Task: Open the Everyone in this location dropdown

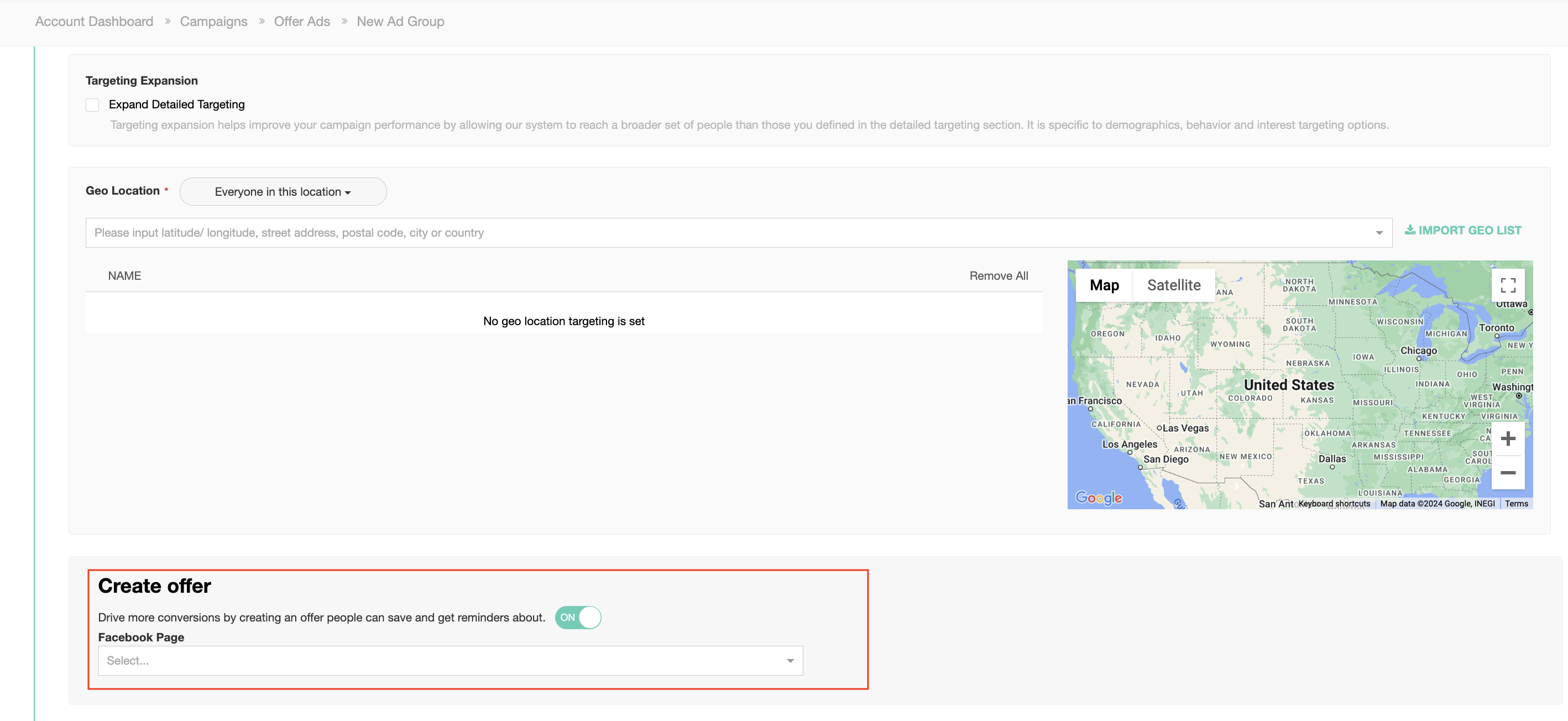Action: coord(283,192)
